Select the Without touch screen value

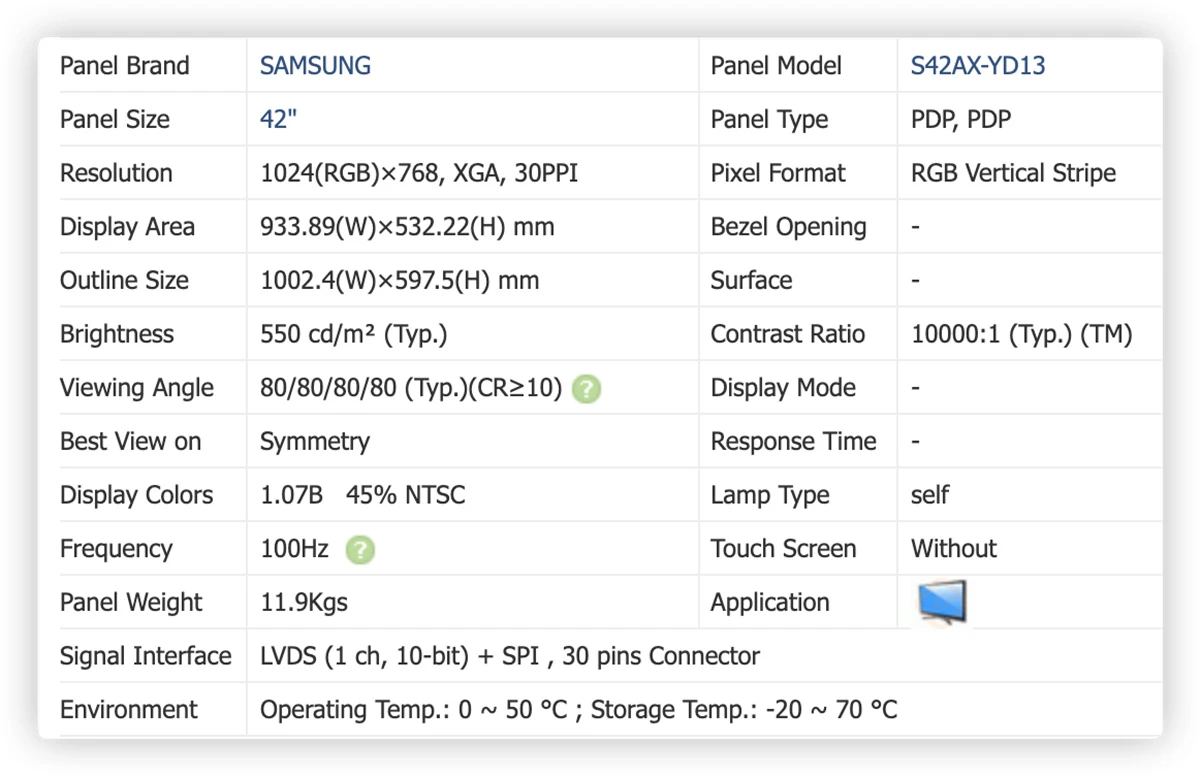pyautogui.click(x=954, y=549)
